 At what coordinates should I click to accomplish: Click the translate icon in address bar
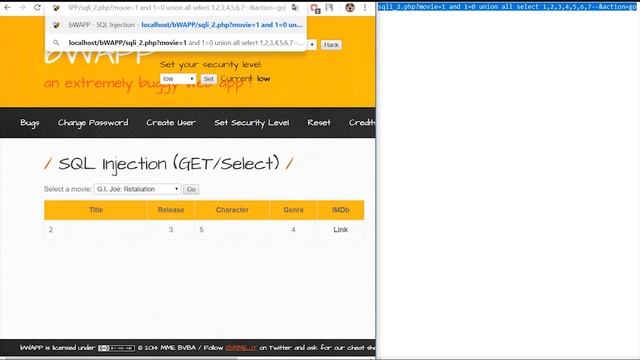295,7
